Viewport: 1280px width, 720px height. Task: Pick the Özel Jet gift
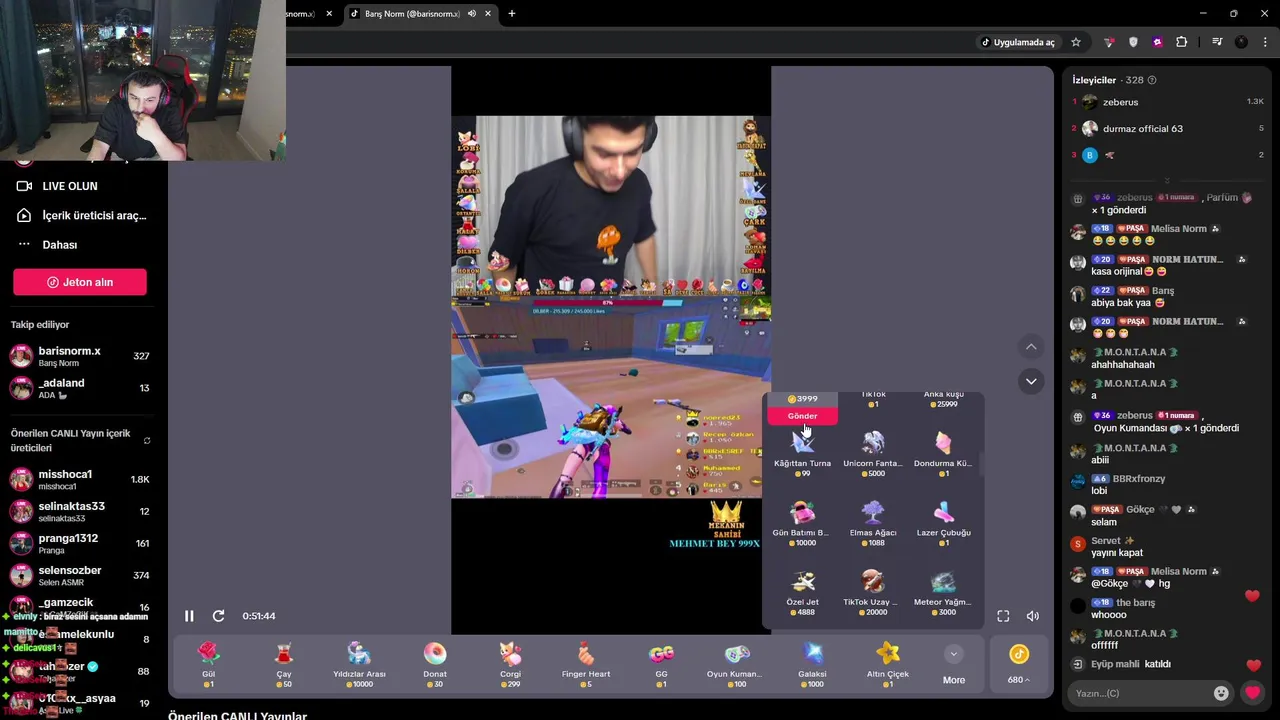(x=802, y=592)
